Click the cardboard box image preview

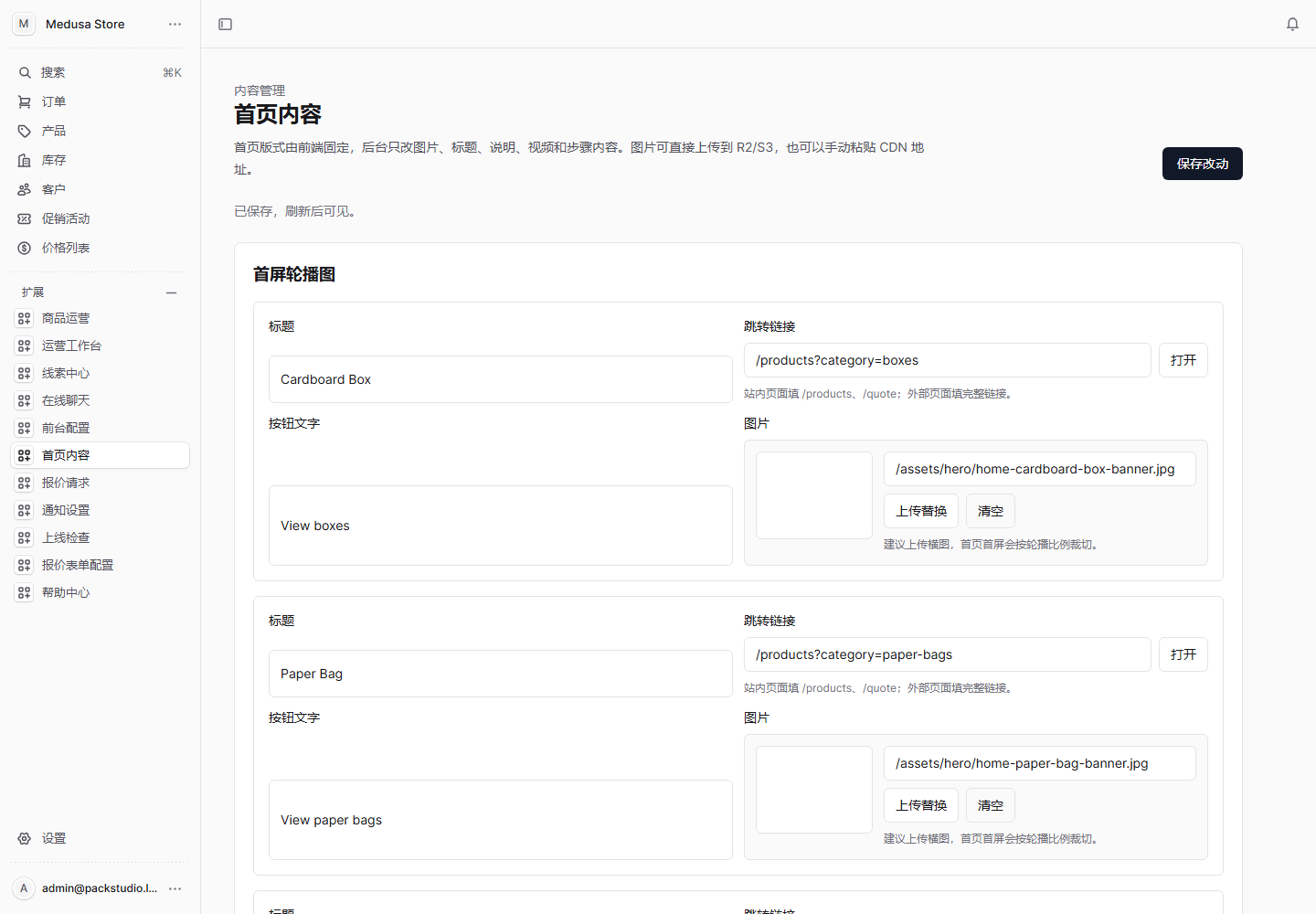(814, 495)
